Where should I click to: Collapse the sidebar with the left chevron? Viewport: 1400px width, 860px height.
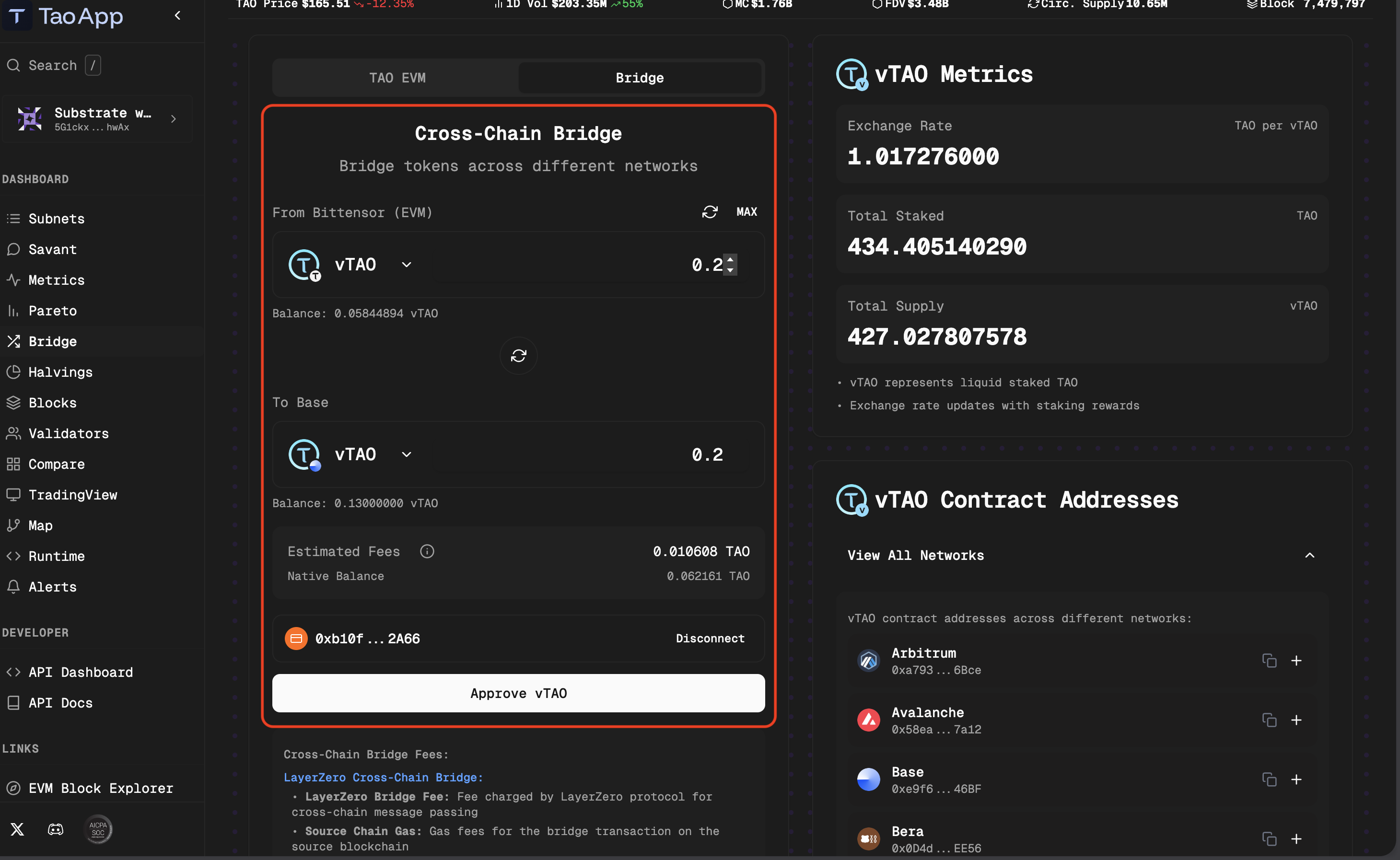tap(177, 16)
